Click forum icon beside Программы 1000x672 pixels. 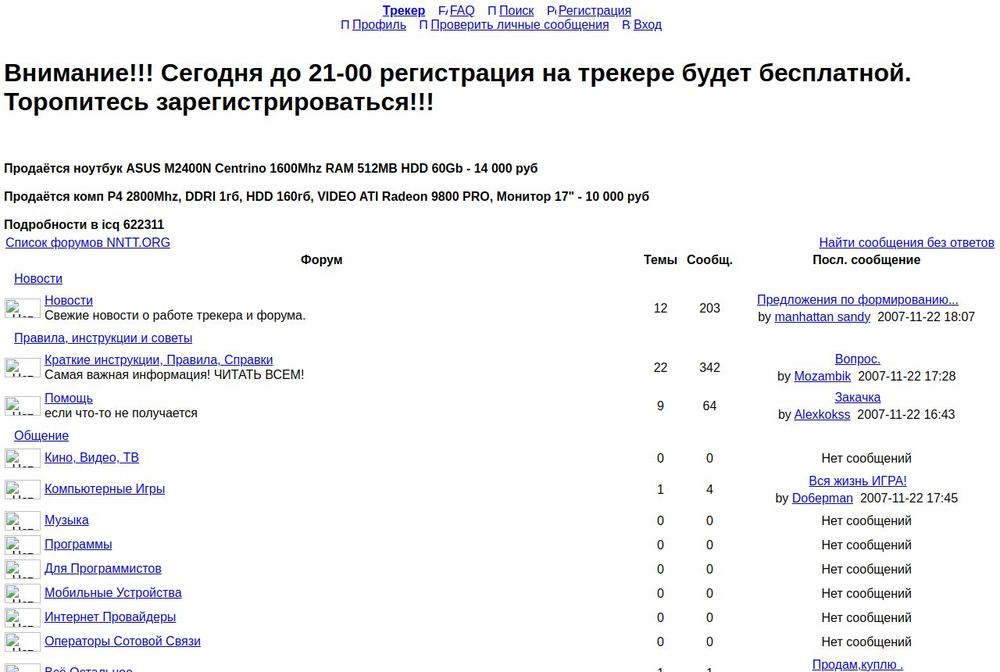(23, 544)
